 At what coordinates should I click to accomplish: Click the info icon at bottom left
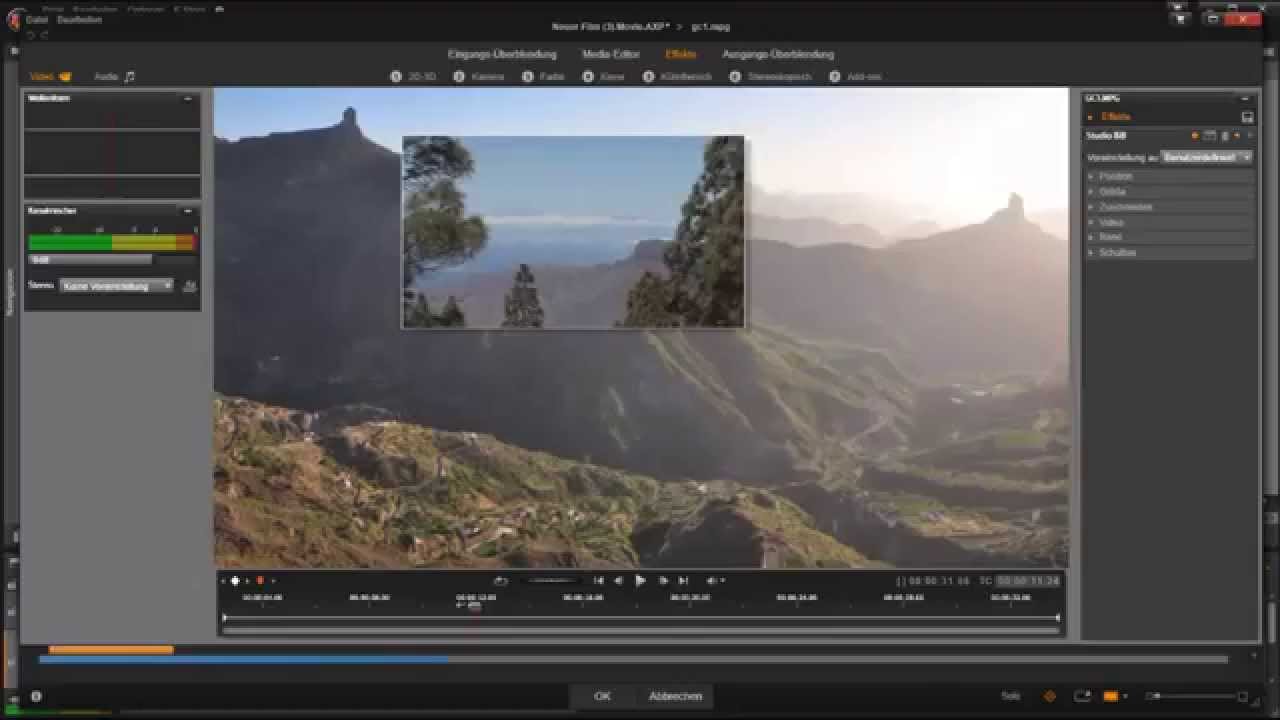36,696
